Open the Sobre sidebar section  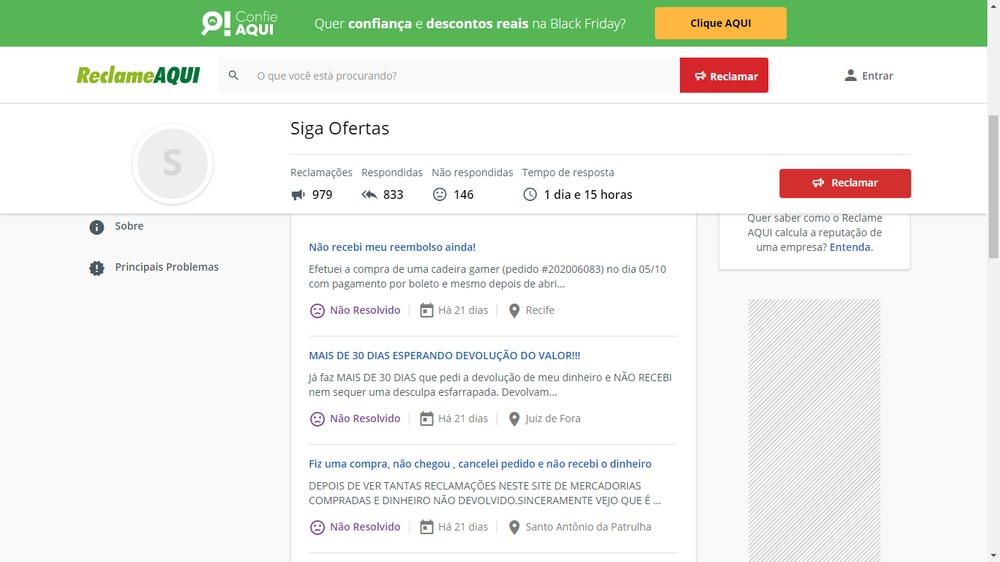pos(129,226)
